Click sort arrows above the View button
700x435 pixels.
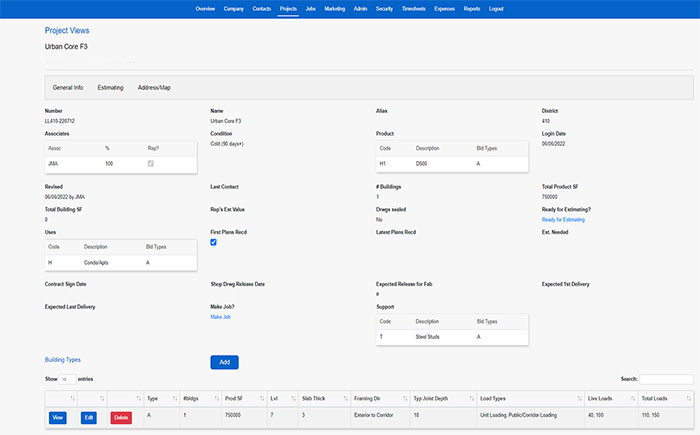tap(72, 398)
